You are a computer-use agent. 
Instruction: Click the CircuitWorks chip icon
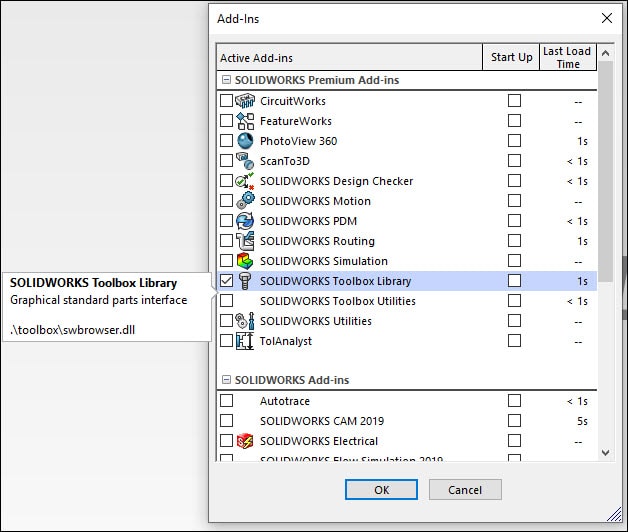pos(245,101)
